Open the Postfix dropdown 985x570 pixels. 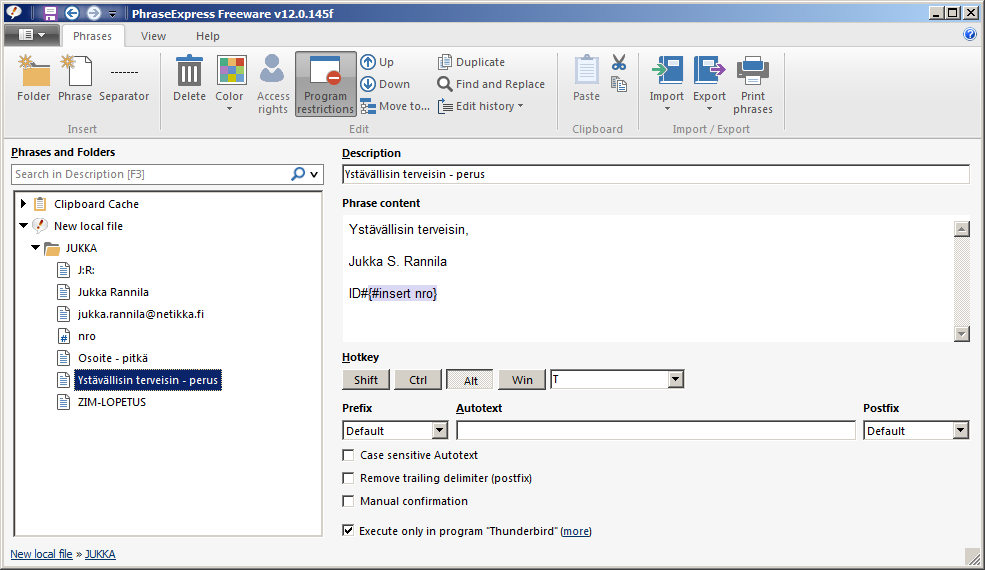[x=961, y=430]
